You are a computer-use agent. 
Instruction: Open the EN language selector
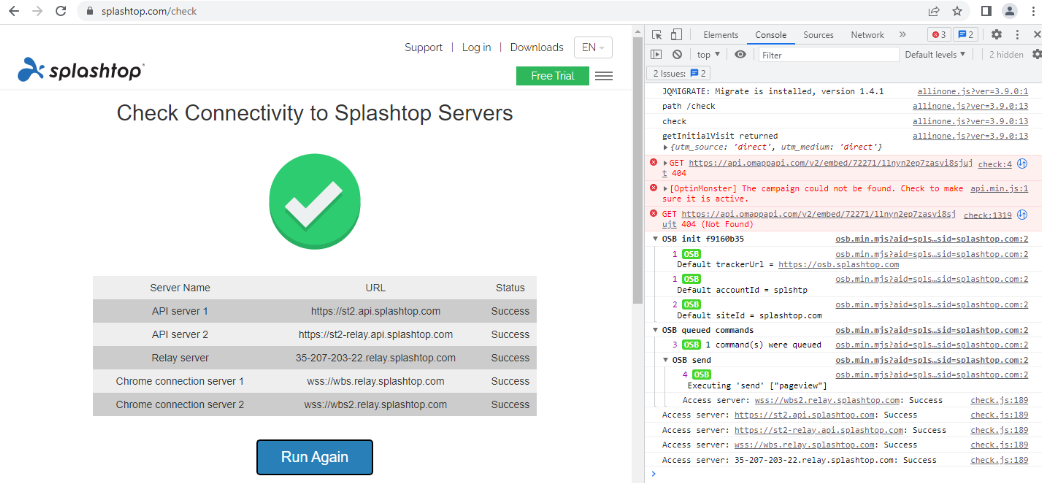coord(593,47)
